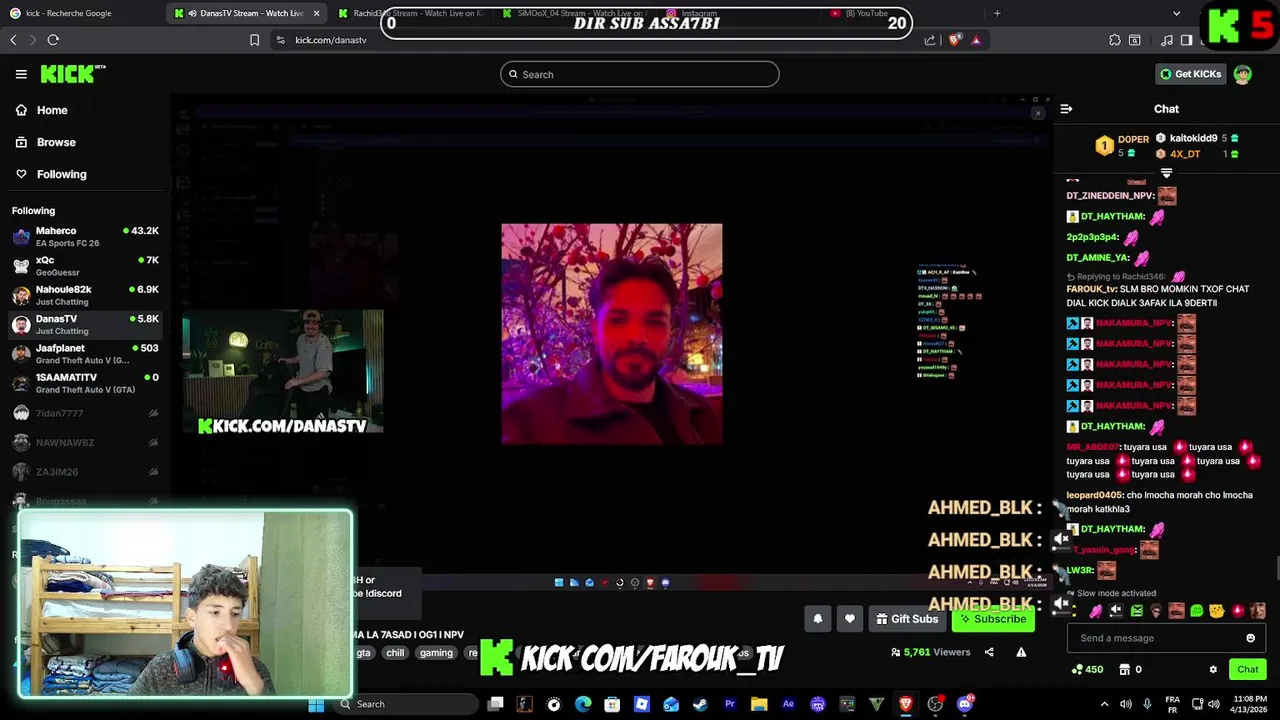
Task: Focus the Kick search box
Action: click(640, 74)
